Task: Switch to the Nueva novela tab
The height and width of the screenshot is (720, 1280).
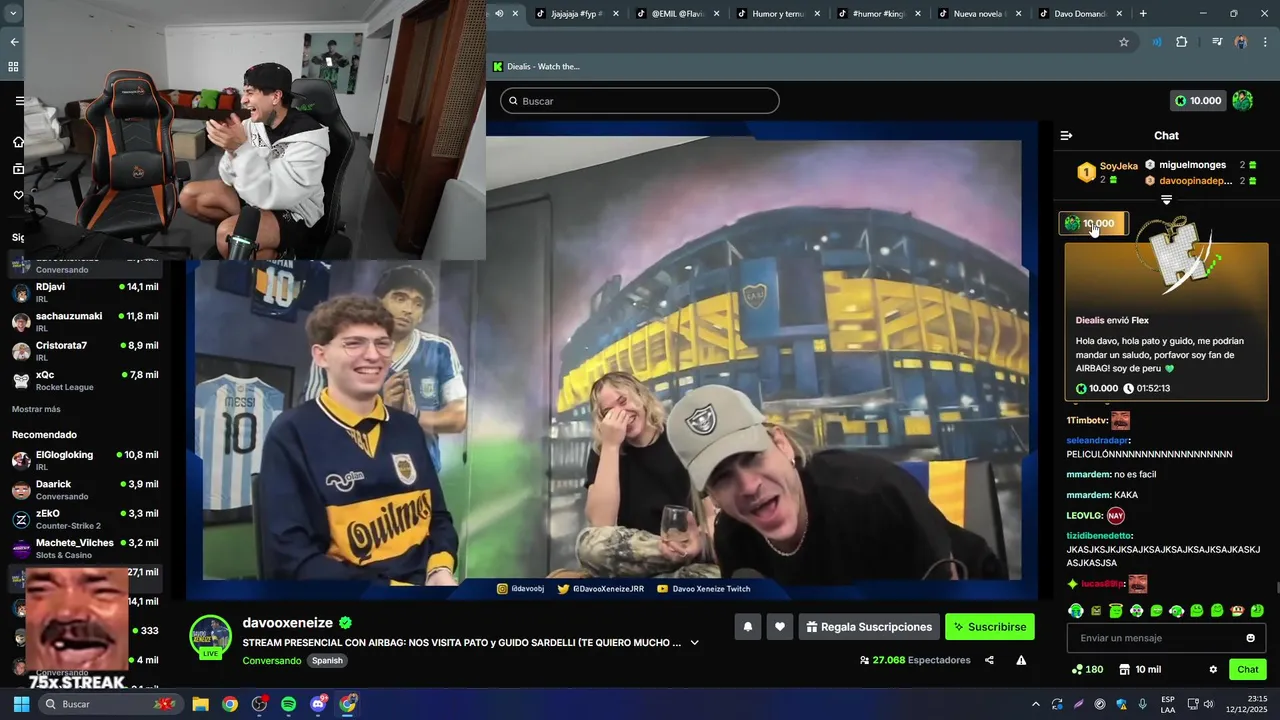Action: 980,14
